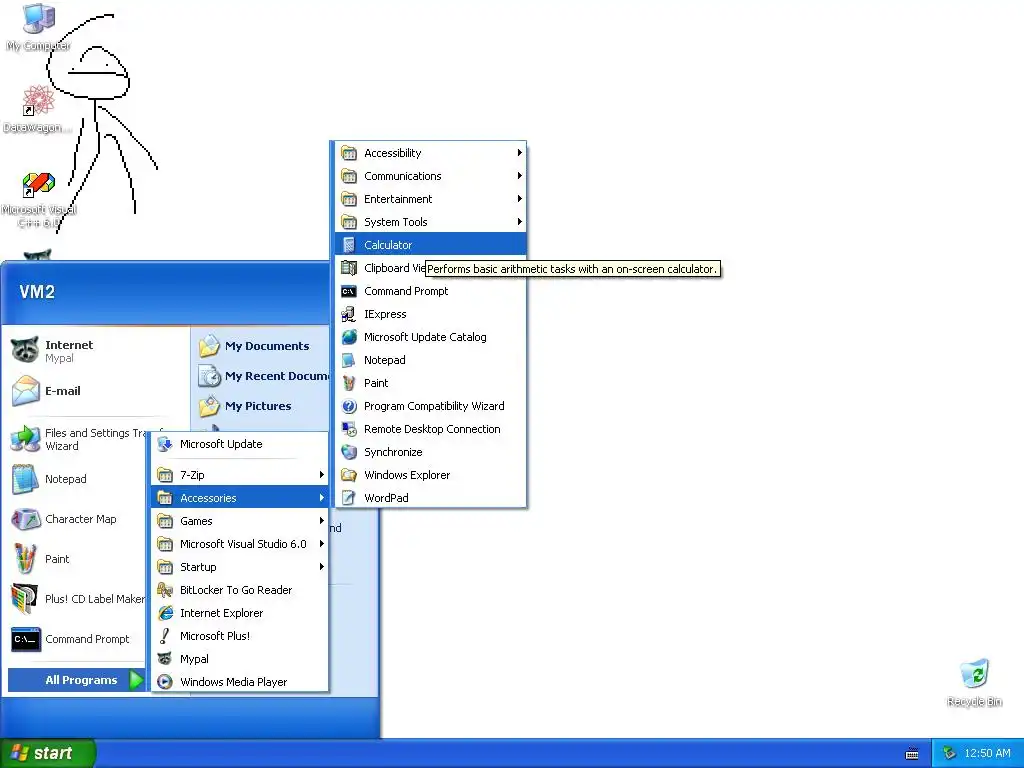Viewport: 1024px width, 768px height.
Task: Open the Startup folder entry
Action: coord(239,567)
